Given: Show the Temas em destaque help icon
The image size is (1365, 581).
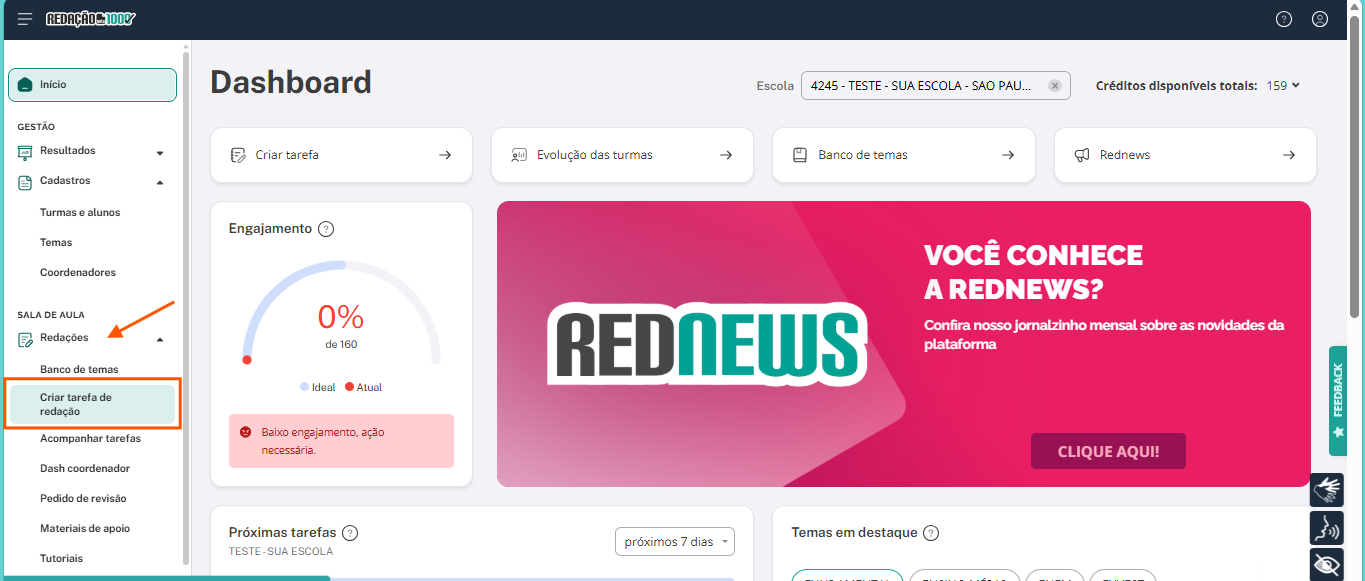Looking at the screenshot, I should tap(931, 533).
